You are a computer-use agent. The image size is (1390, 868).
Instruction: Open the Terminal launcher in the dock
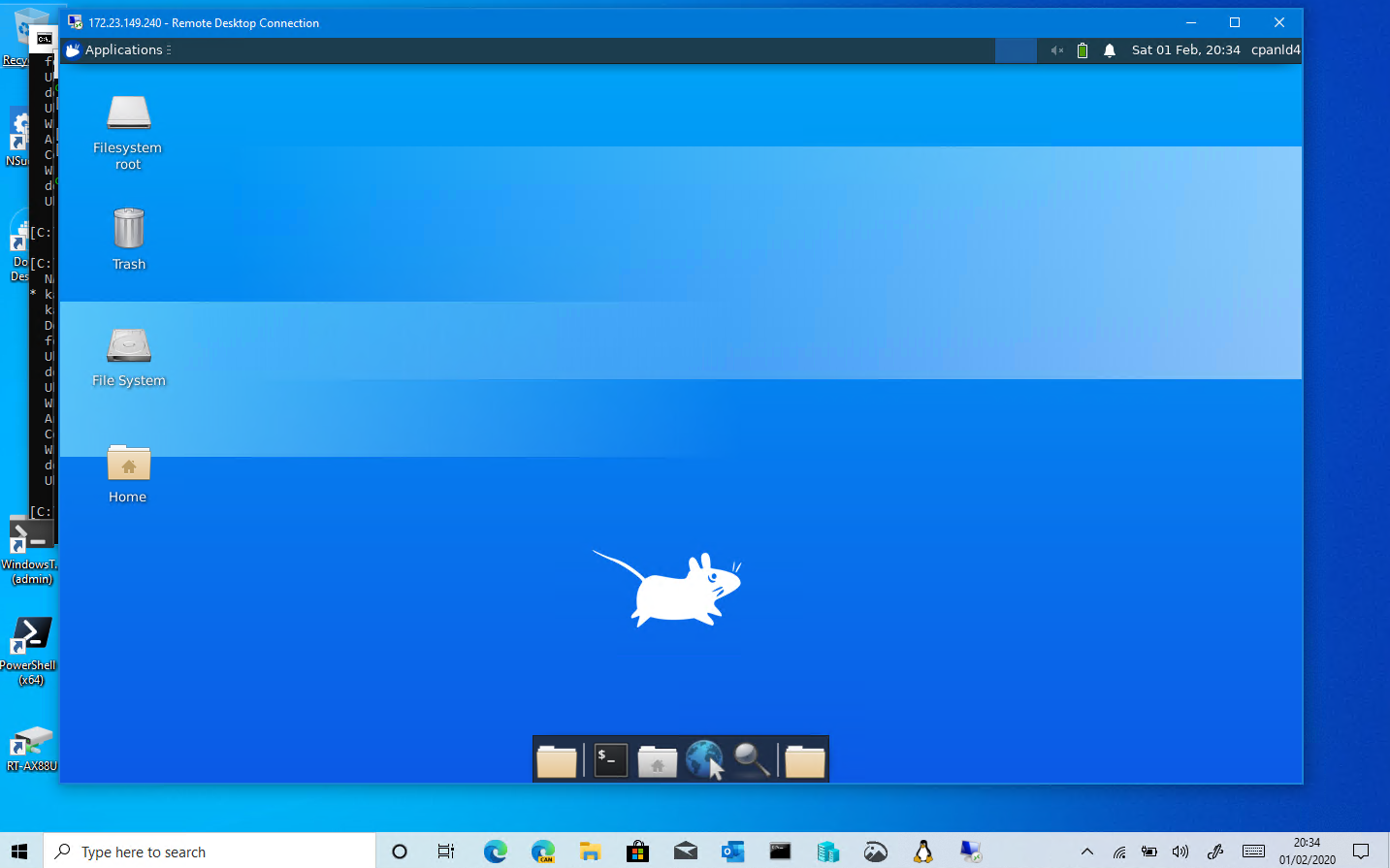click(610, 759)
